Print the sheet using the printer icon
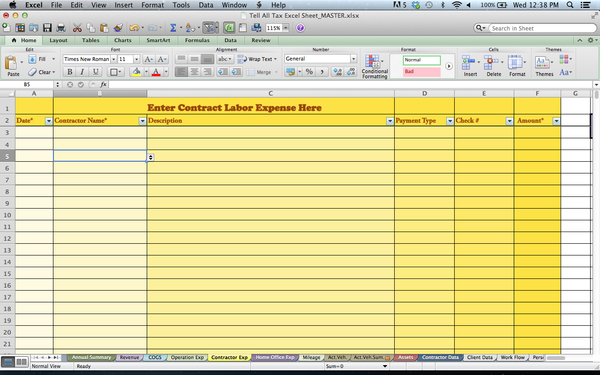600x375 pixels. 61,28
